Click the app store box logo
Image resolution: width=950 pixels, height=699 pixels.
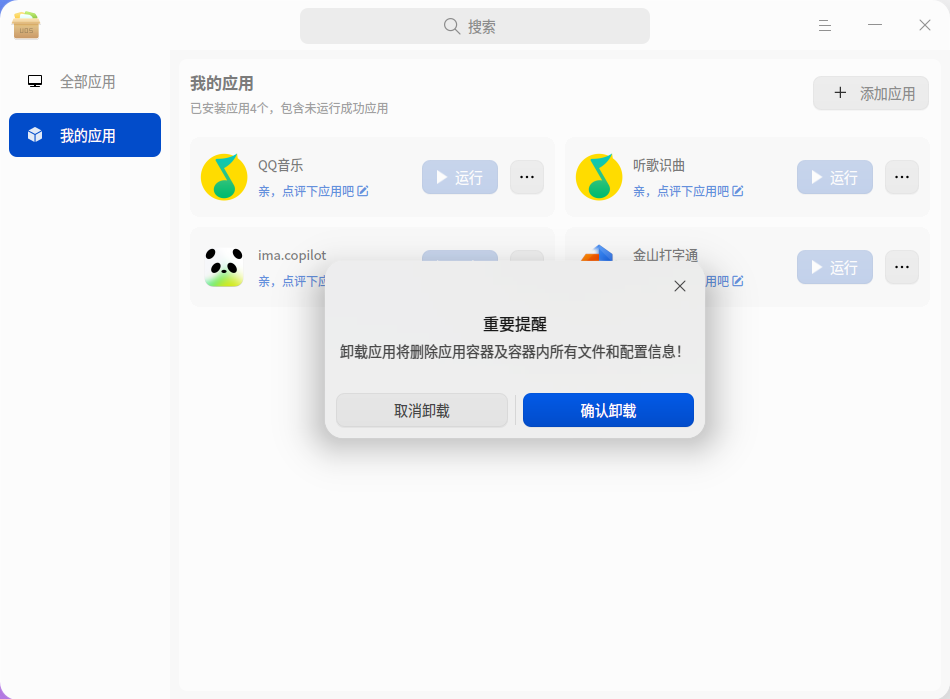pos(26,25)
